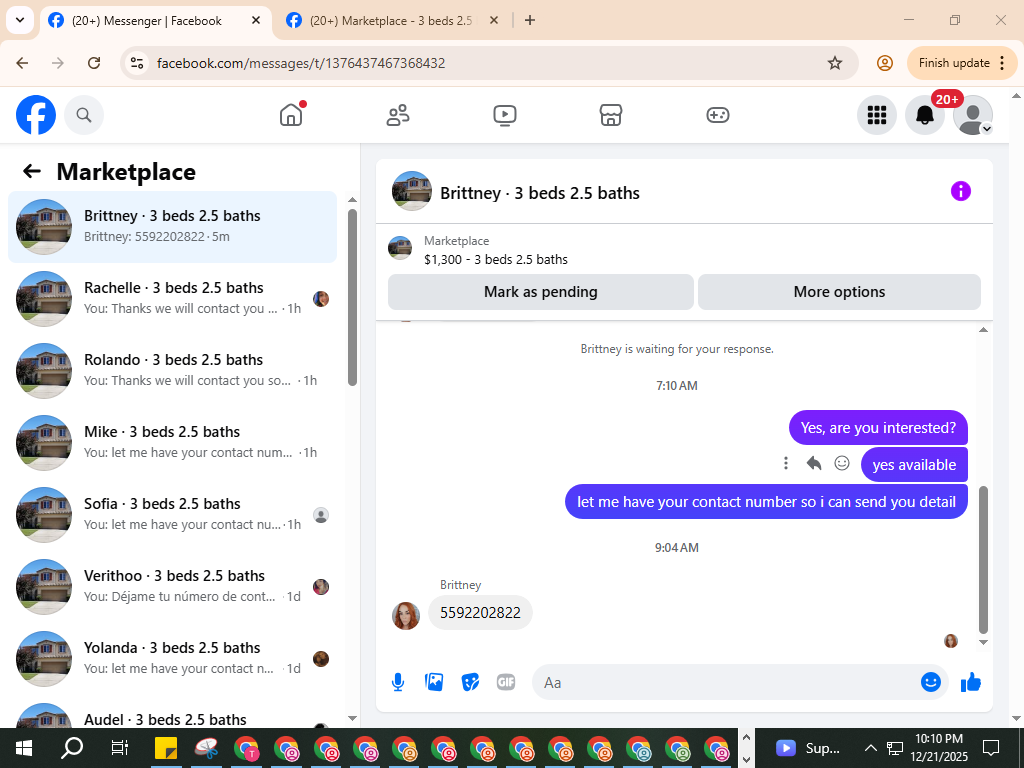Open Sticky Notes from the taskbar
1024x768 pixels.
(x=166, y=748)
